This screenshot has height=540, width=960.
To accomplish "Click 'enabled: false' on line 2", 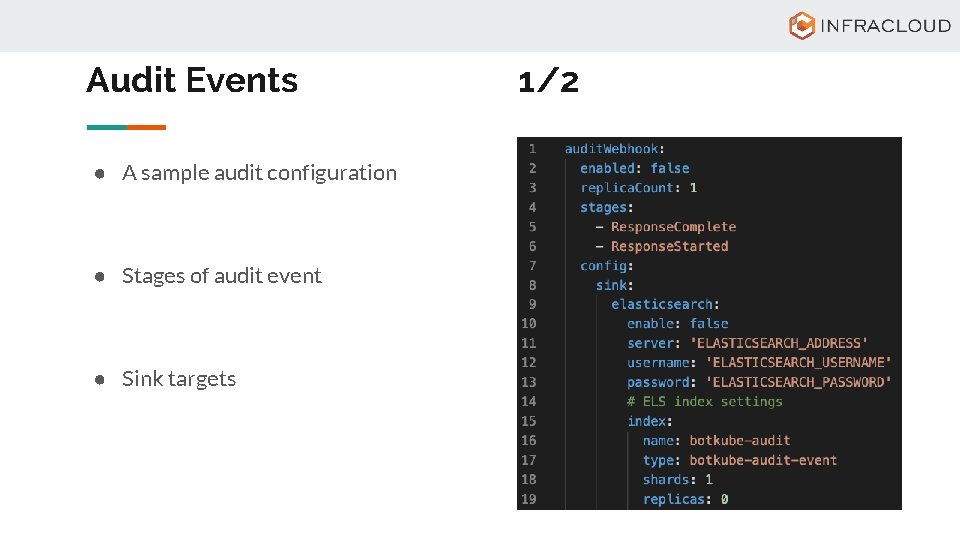I will coord(634,168).
